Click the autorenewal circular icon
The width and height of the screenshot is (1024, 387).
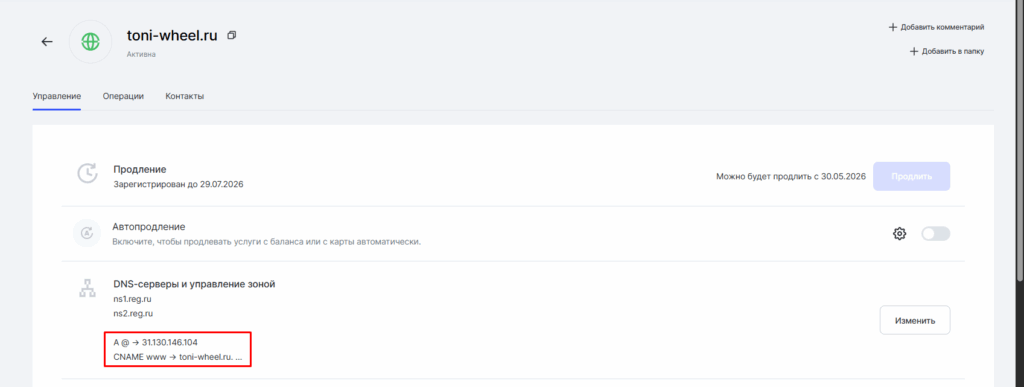pyautogui.click(x=87, y=233)
